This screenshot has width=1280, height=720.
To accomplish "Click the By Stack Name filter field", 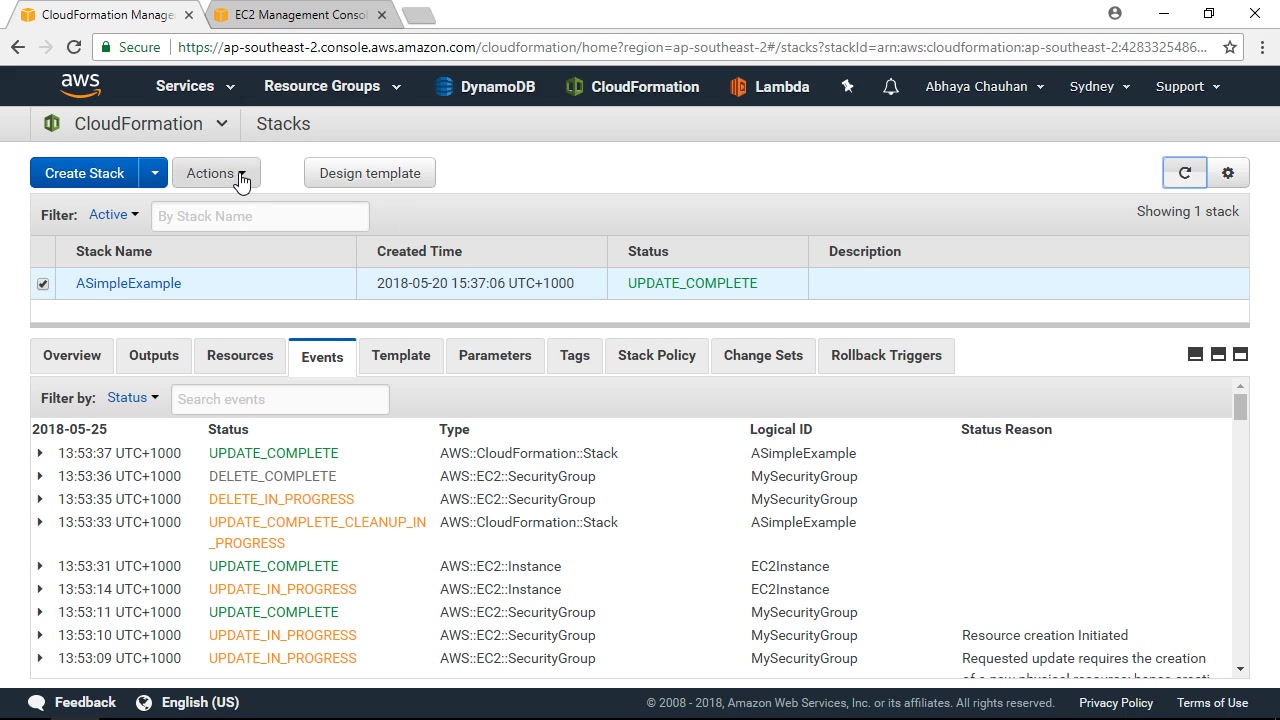I will (260, 216).
